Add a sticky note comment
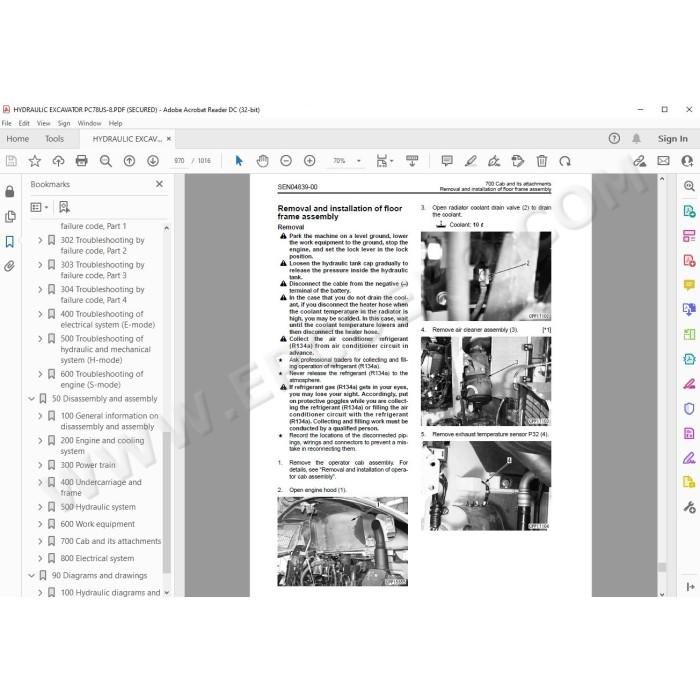 447,161
